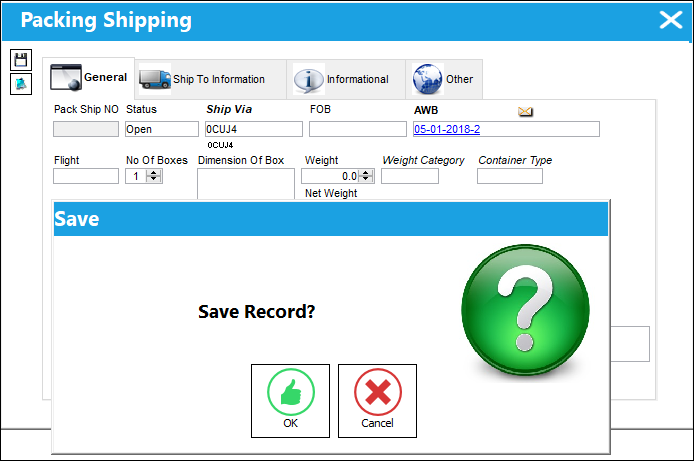Click the Flight input field
Viewport: 694px width, 461px height.
click(86, 176)
